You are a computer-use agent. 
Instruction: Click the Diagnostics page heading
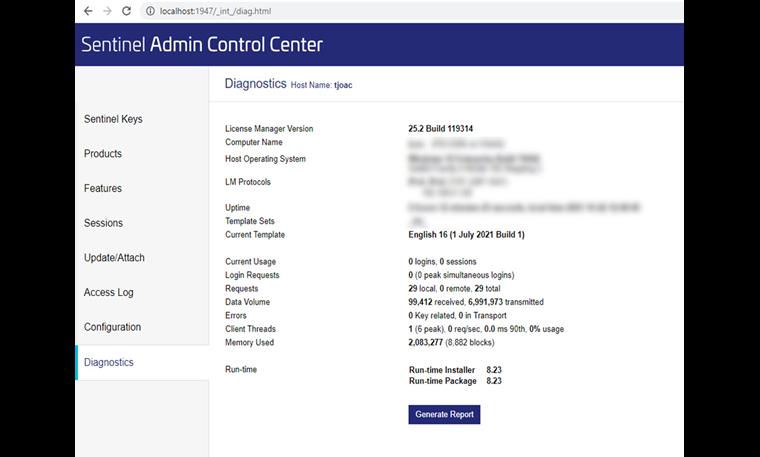point(255,84)
